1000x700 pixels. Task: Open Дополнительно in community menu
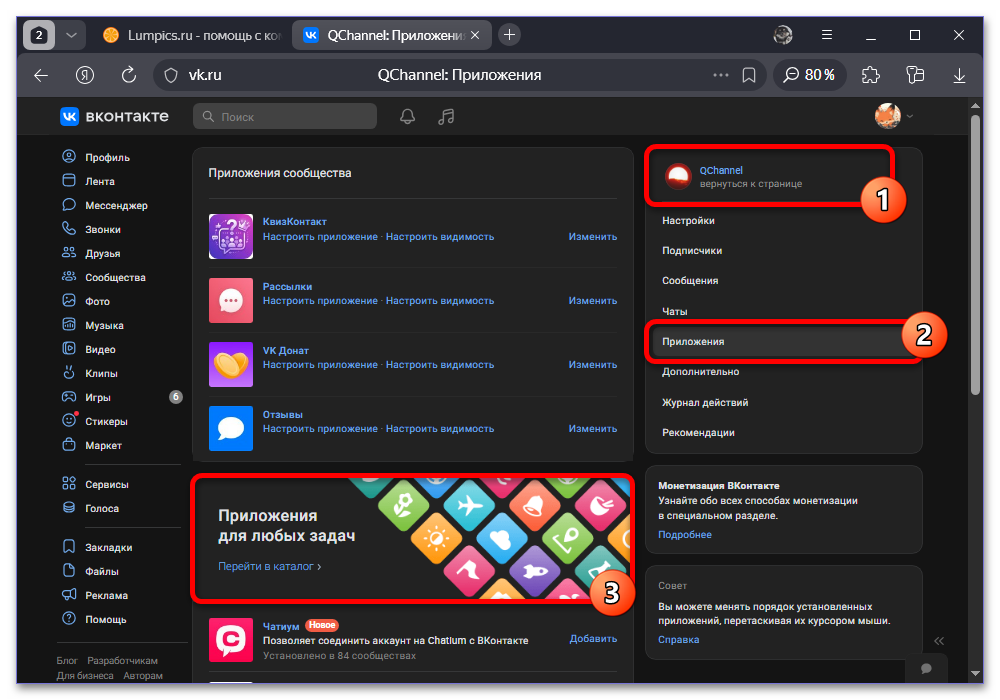tap(700, 372)
